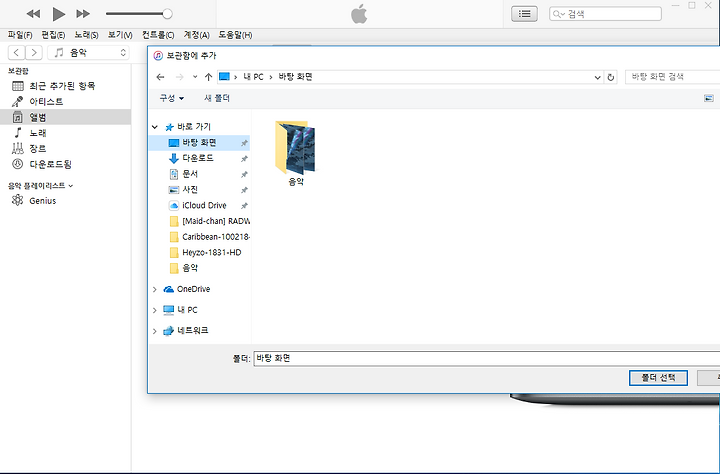Select 문서 in quick access
This screenshot has width=720, height=474.
click(x=199, y=174)
